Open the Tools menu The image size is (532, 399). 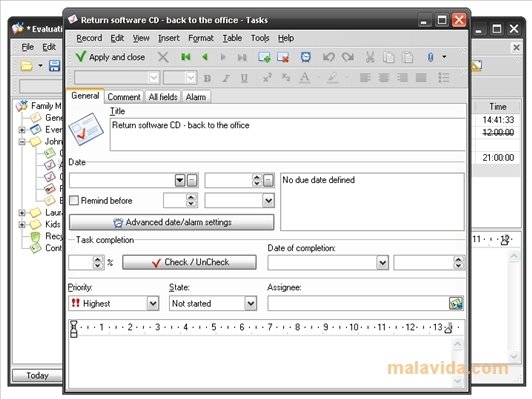pos(260,38)
